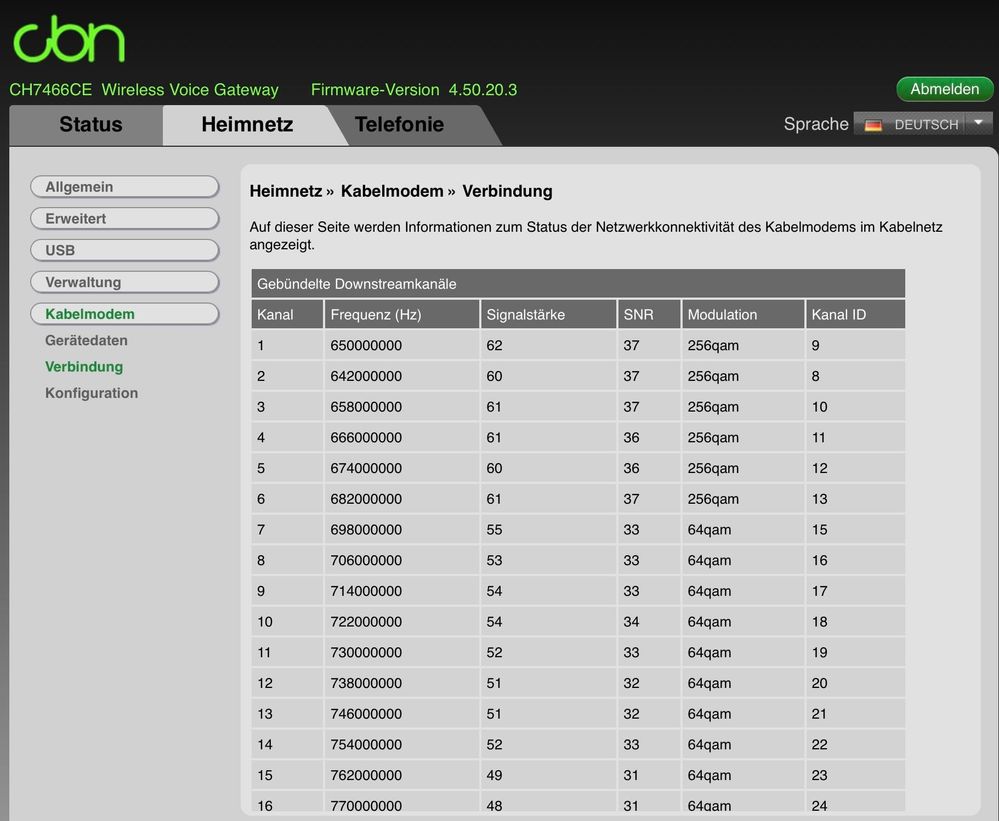Click the Kabelmodem breadcrumb
Image resolution: width=999 pixels, height=821 pixels.
pos(392,191)
